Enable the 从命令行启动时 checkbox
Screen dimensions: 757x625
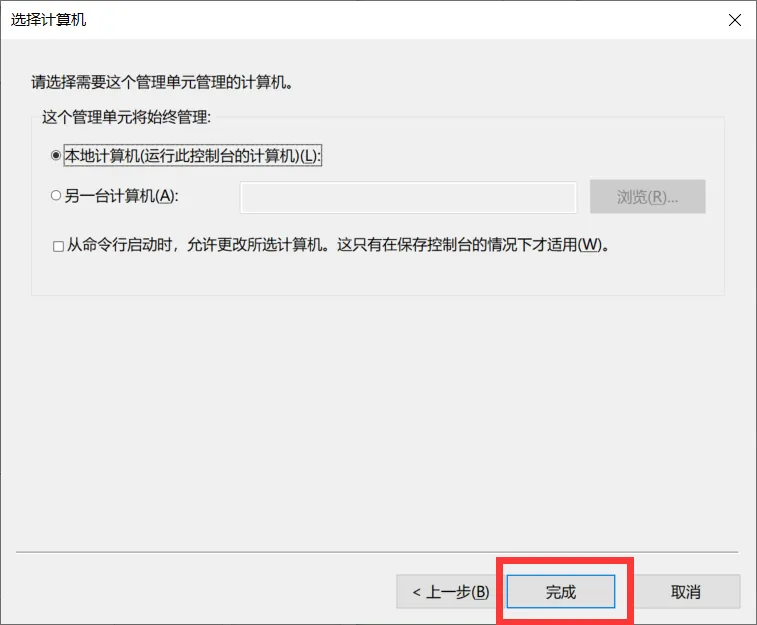[58, 246]
